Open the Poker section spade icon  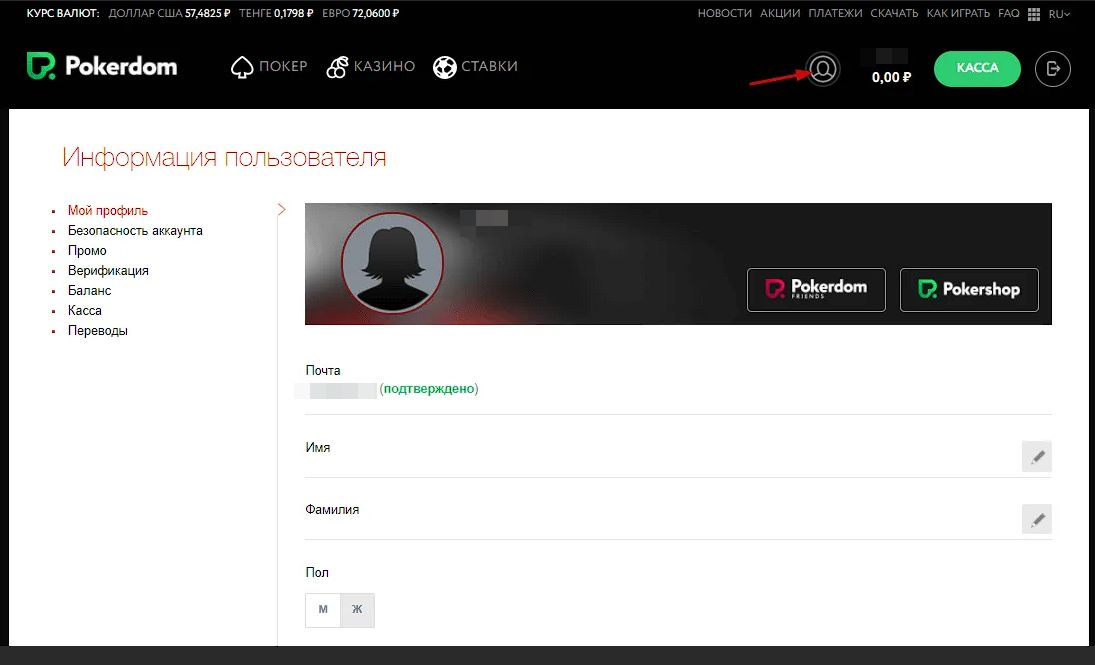coord(241,67)
